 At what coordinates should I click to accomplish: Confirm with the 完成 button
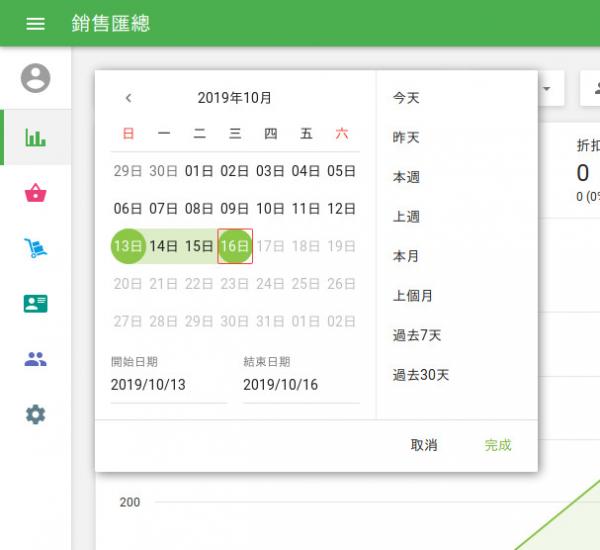coord(498,445)
